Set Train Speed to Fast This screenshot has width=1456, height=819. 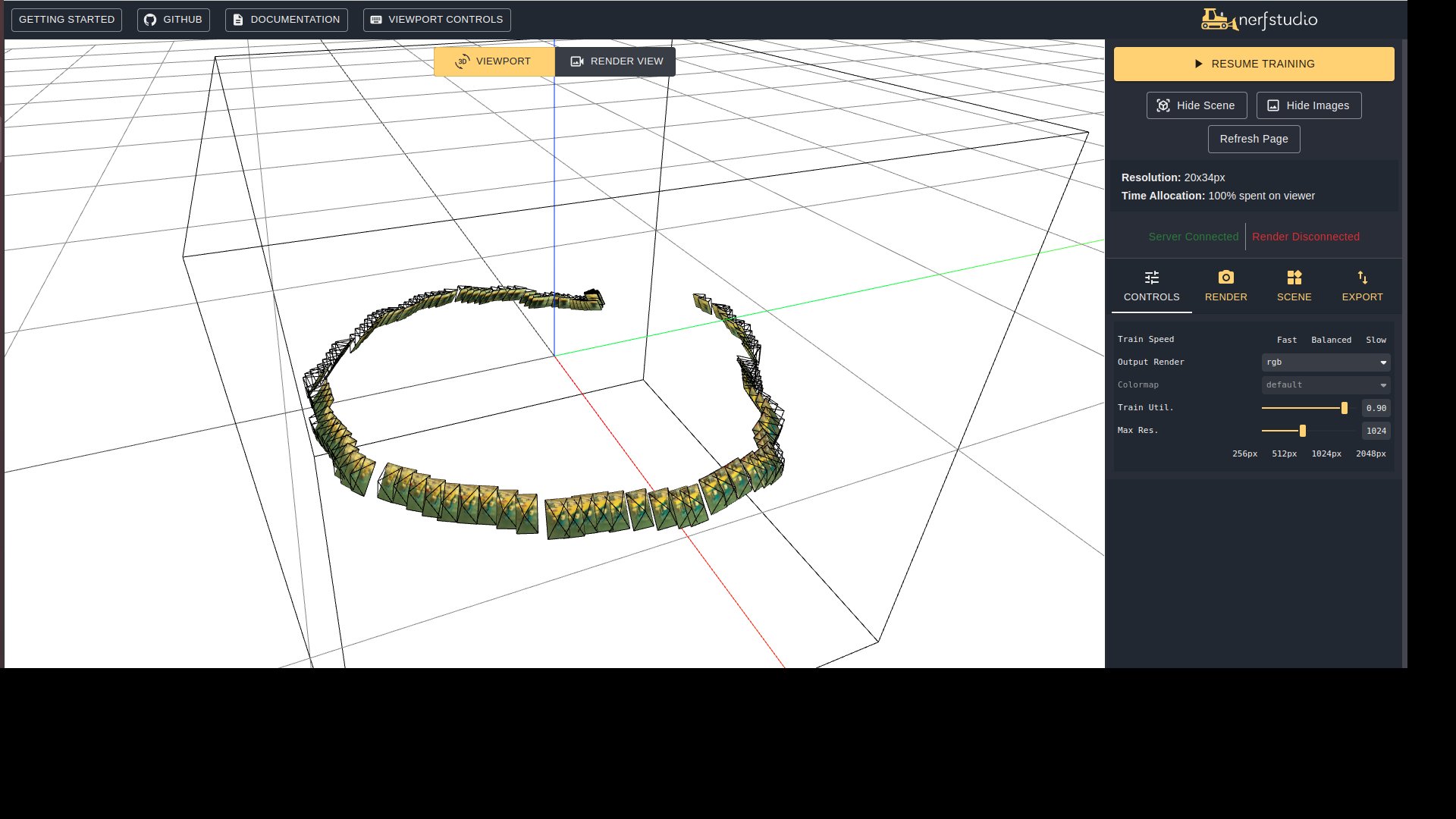[x=1286, y=340]
